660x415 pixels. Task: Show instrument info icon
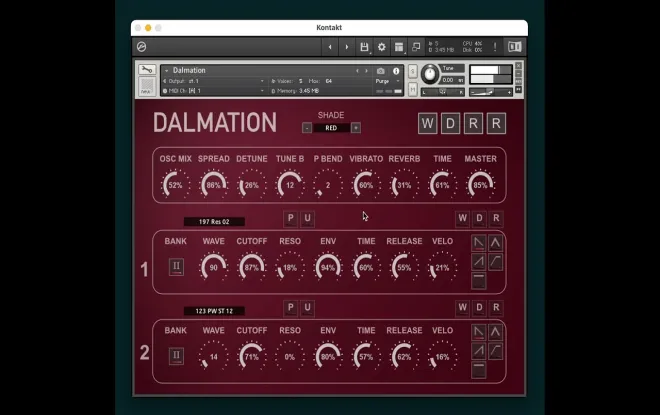click(396, 71)
